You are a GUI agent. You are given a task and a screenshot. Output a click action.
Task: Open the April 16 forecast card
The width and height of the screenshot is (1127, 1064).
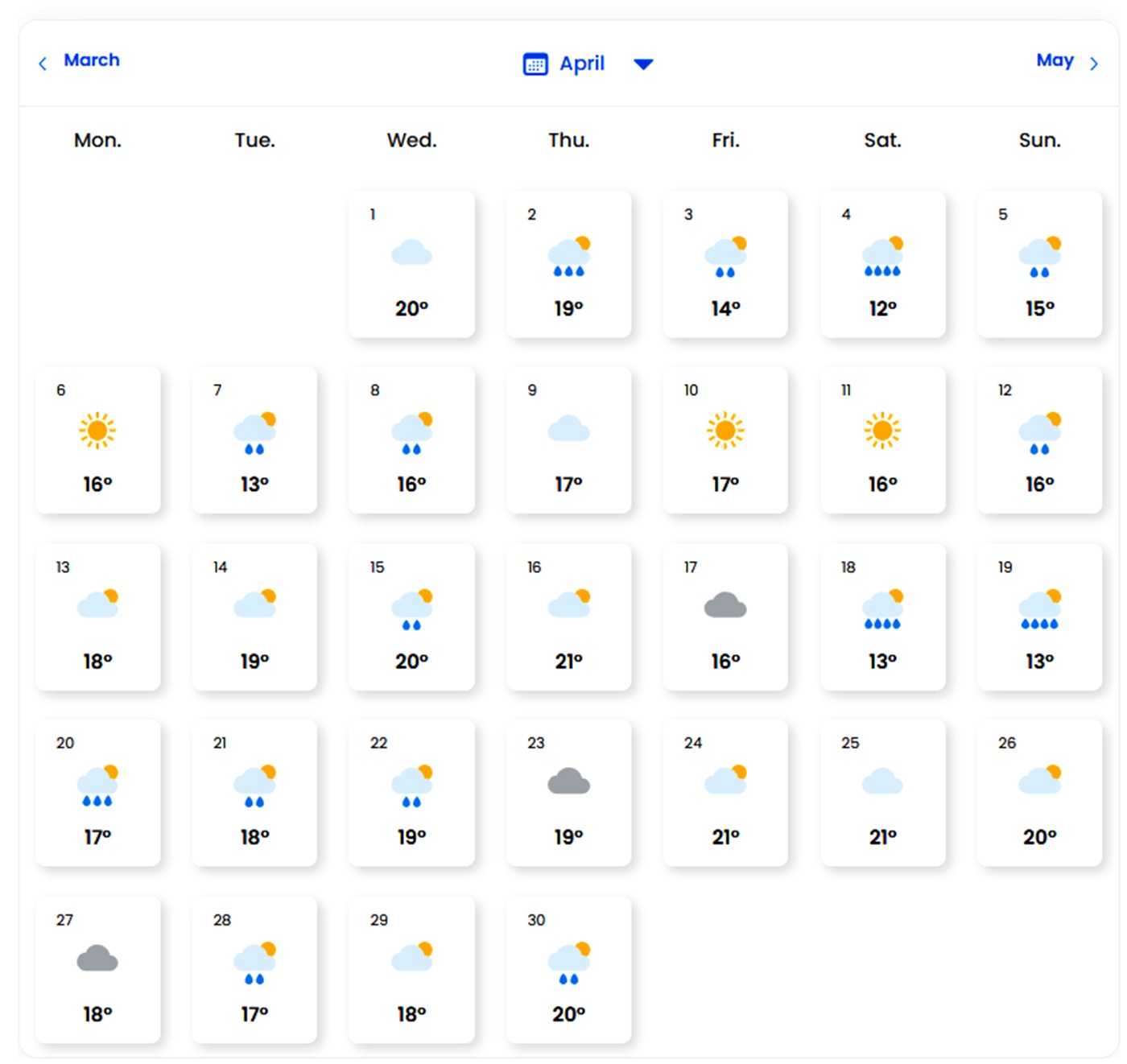[x=568, y=617]
